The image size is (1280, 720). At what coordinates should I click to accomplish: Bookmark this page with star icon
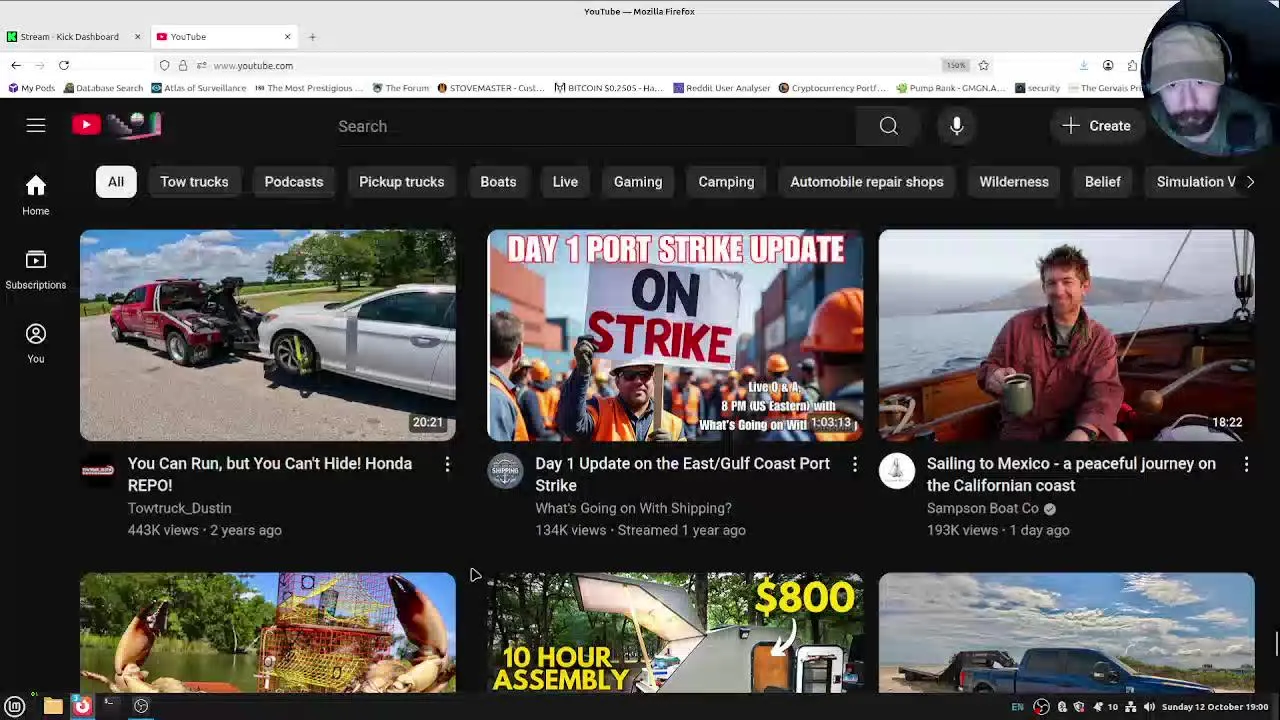coord(983,65)
